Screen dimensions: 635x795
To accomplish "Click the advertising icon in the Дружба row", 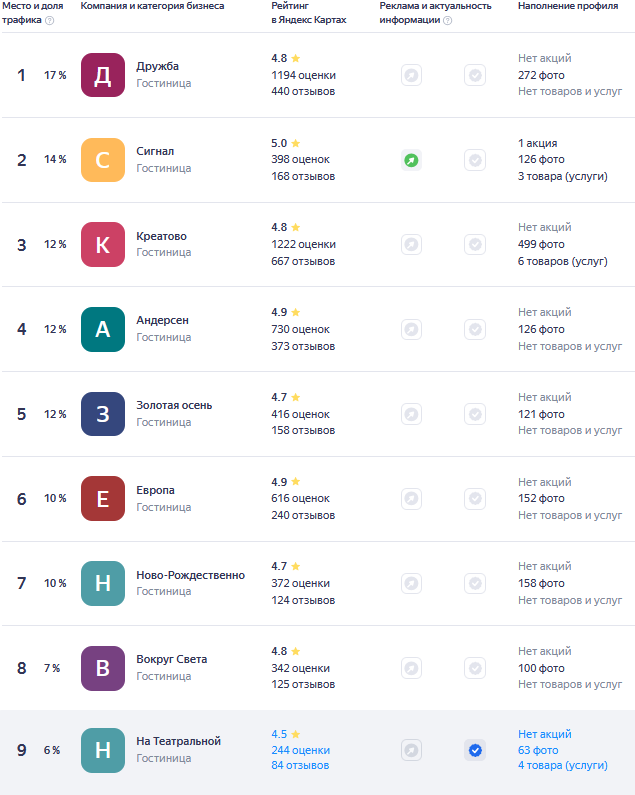I will [x=411, y=75].
